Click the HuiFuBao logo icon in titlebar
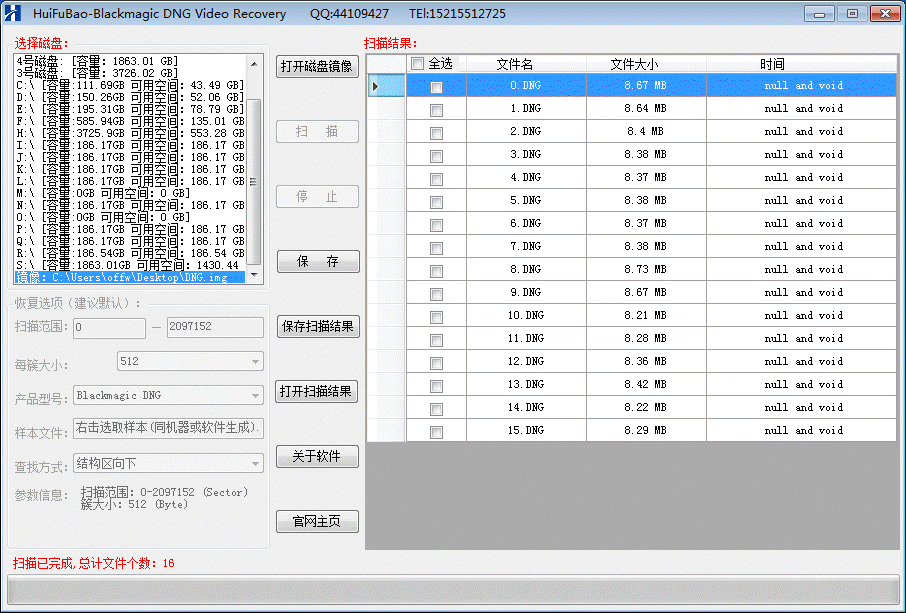 point(13,13)
